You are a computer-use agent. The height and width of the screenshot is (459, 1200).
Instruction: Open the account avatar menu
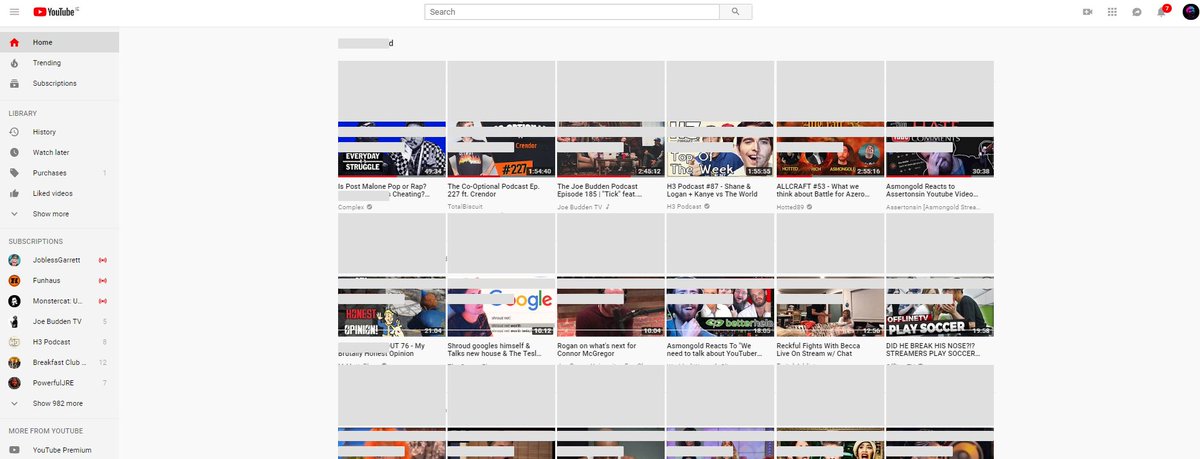[1188, 12]
